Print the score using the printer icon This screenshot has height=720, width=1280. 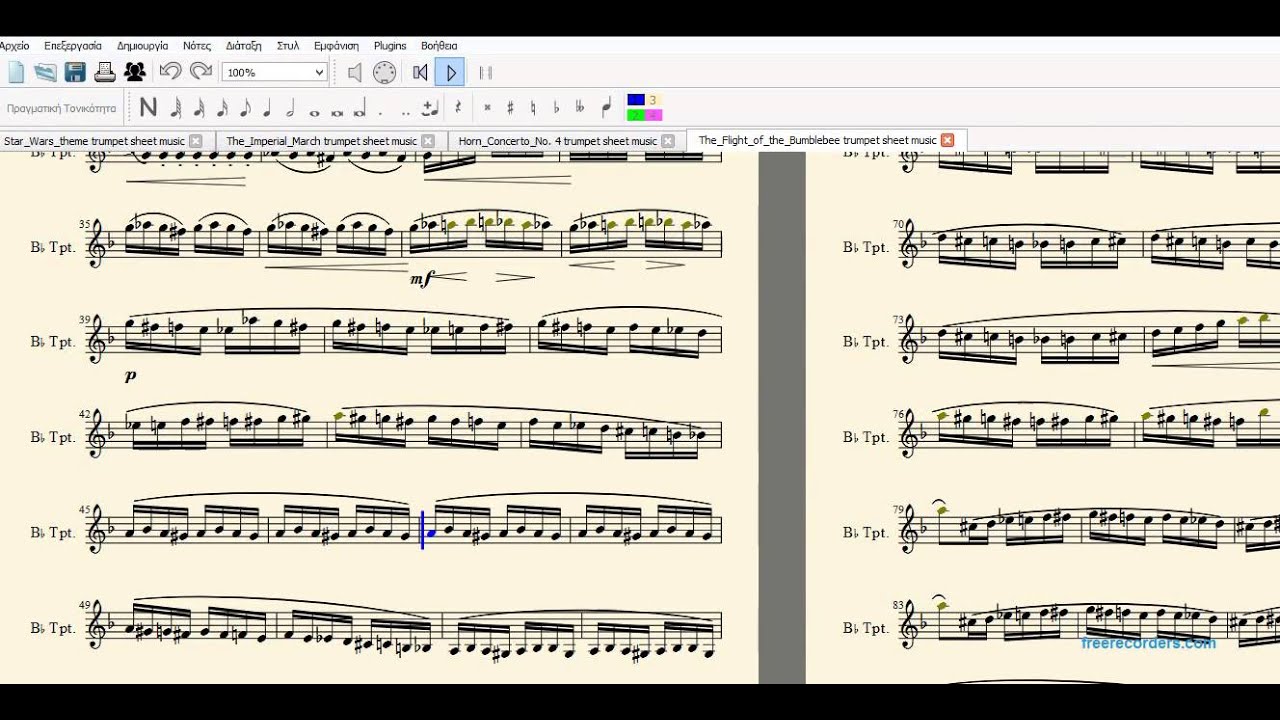click(104, 72)
